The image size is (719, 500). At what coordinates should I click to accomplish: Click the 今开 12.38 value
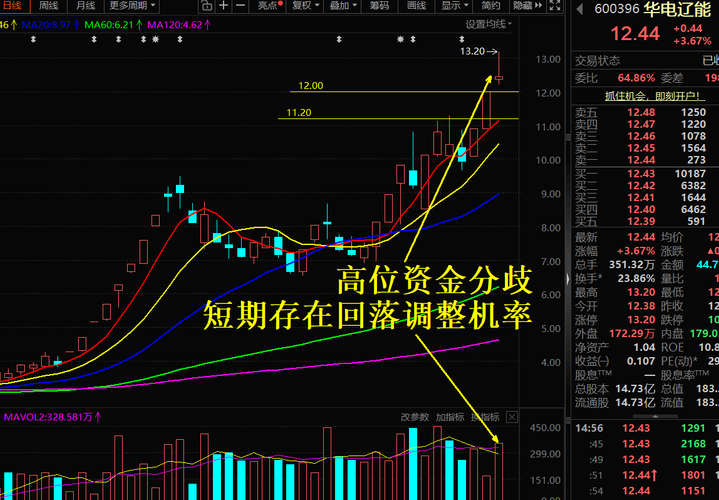tap(641, 306)
